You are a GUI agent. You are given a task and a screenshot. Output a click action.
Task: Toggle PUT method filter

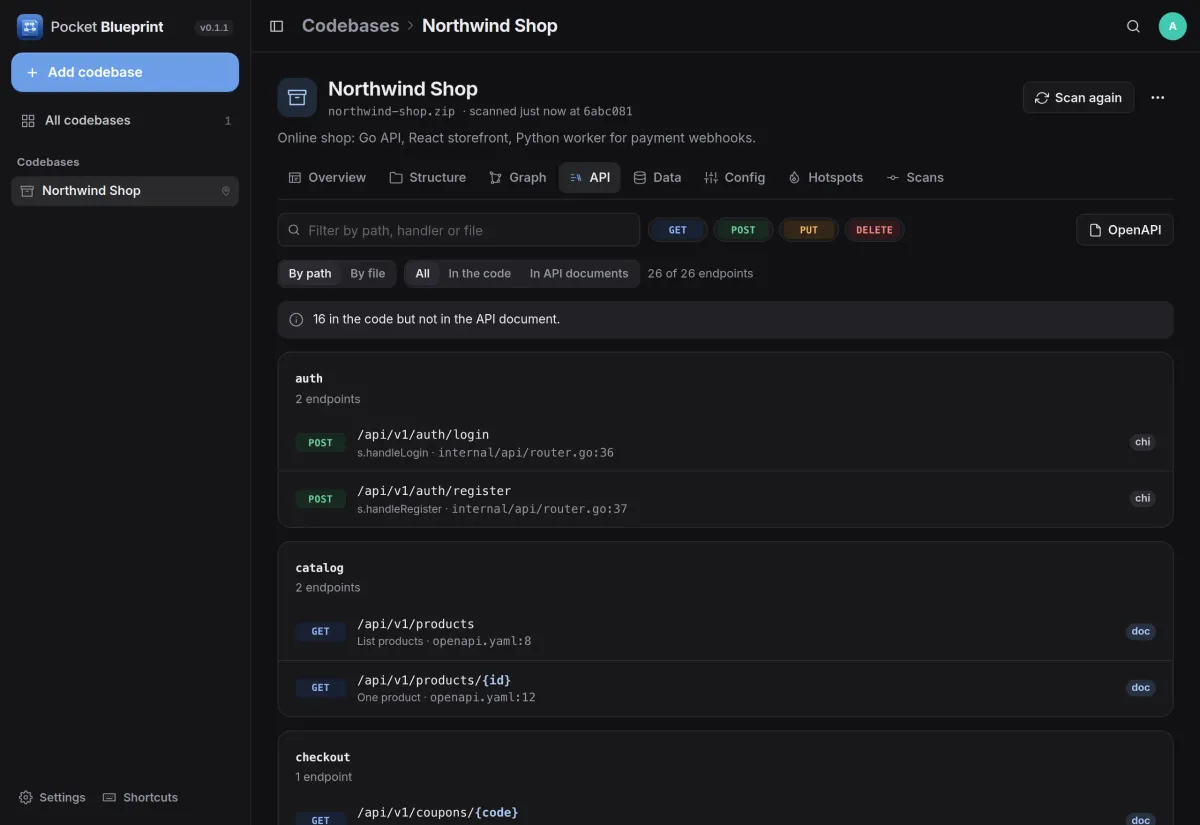[x=809, y=230]
